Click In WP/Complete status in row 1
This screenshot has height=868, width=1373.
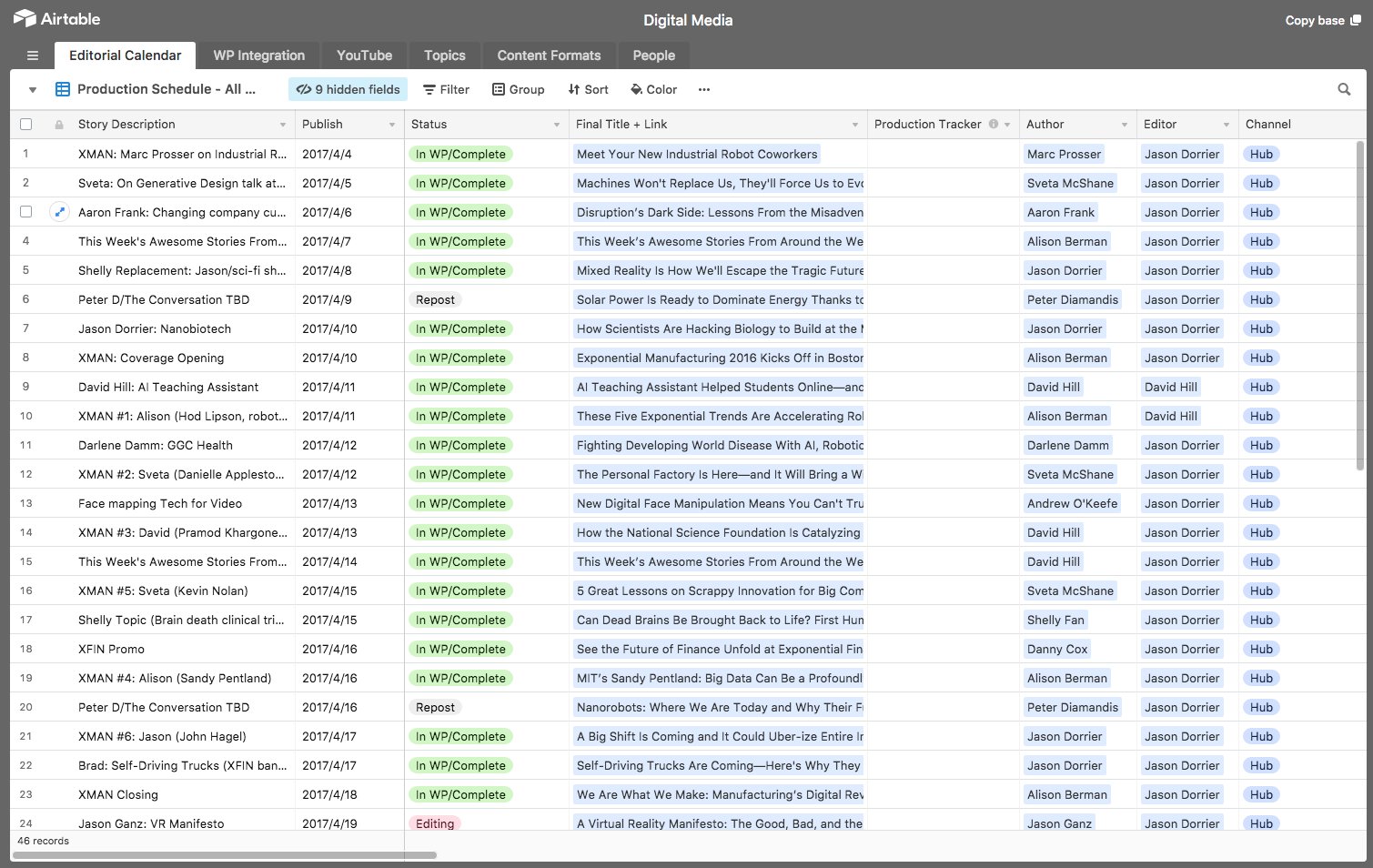click(460, 154)
